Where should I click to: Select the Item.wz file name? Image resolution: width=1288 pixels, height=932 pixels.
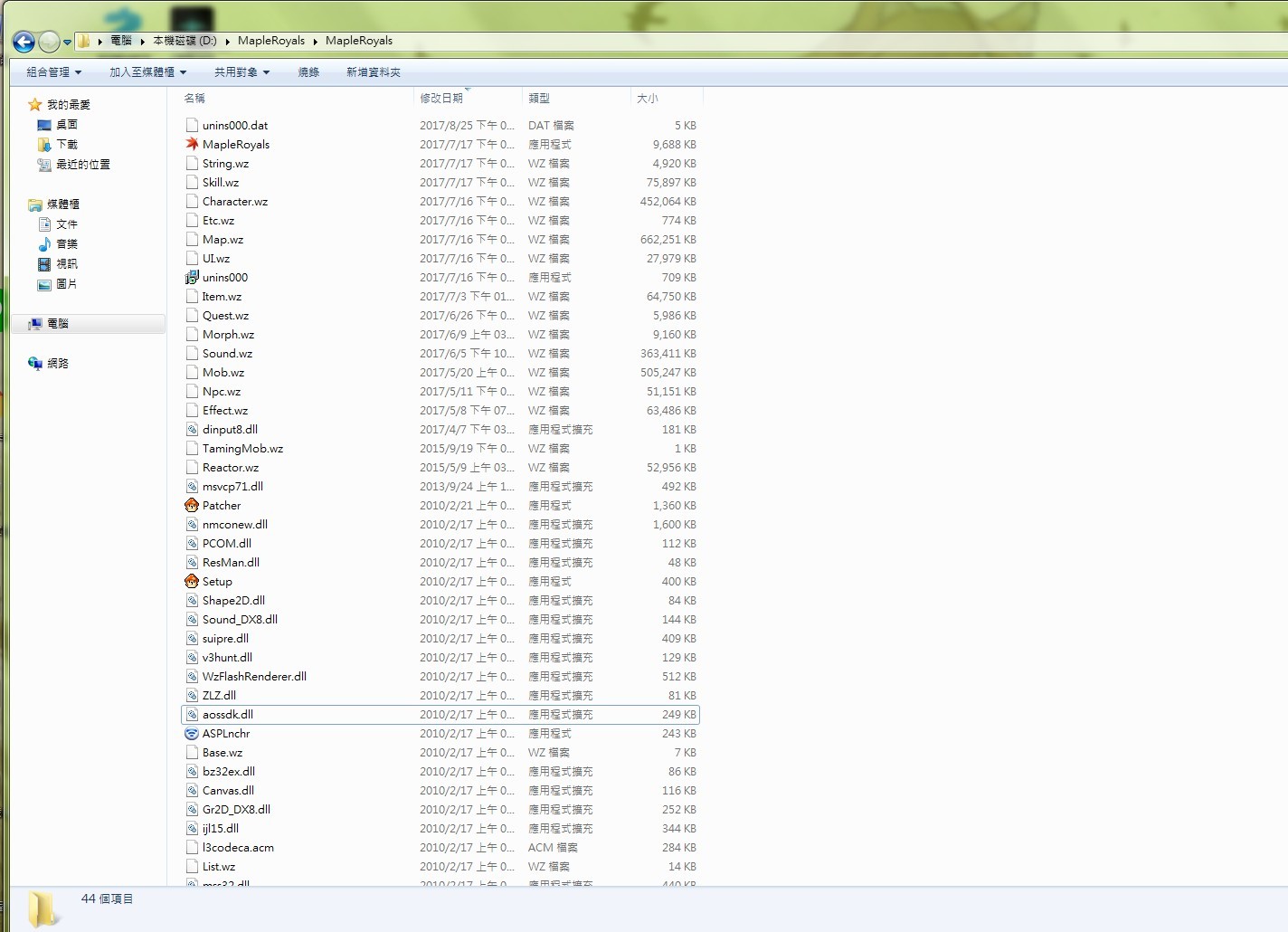coord(222,296)
